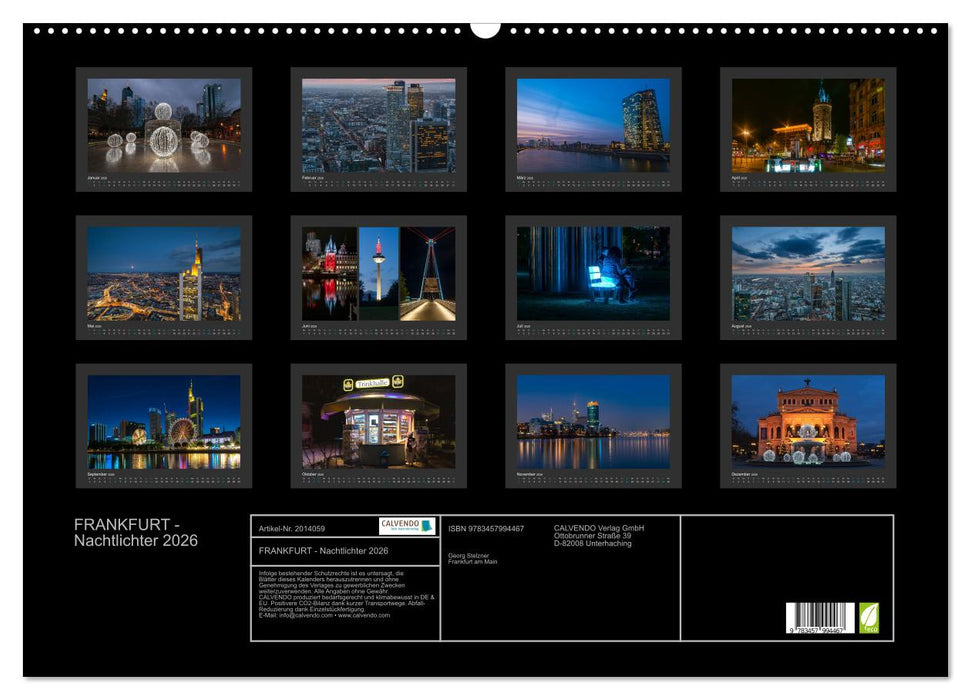
Task: Select the April illuminated tower street photo
Action: click(x=808, y=125)
